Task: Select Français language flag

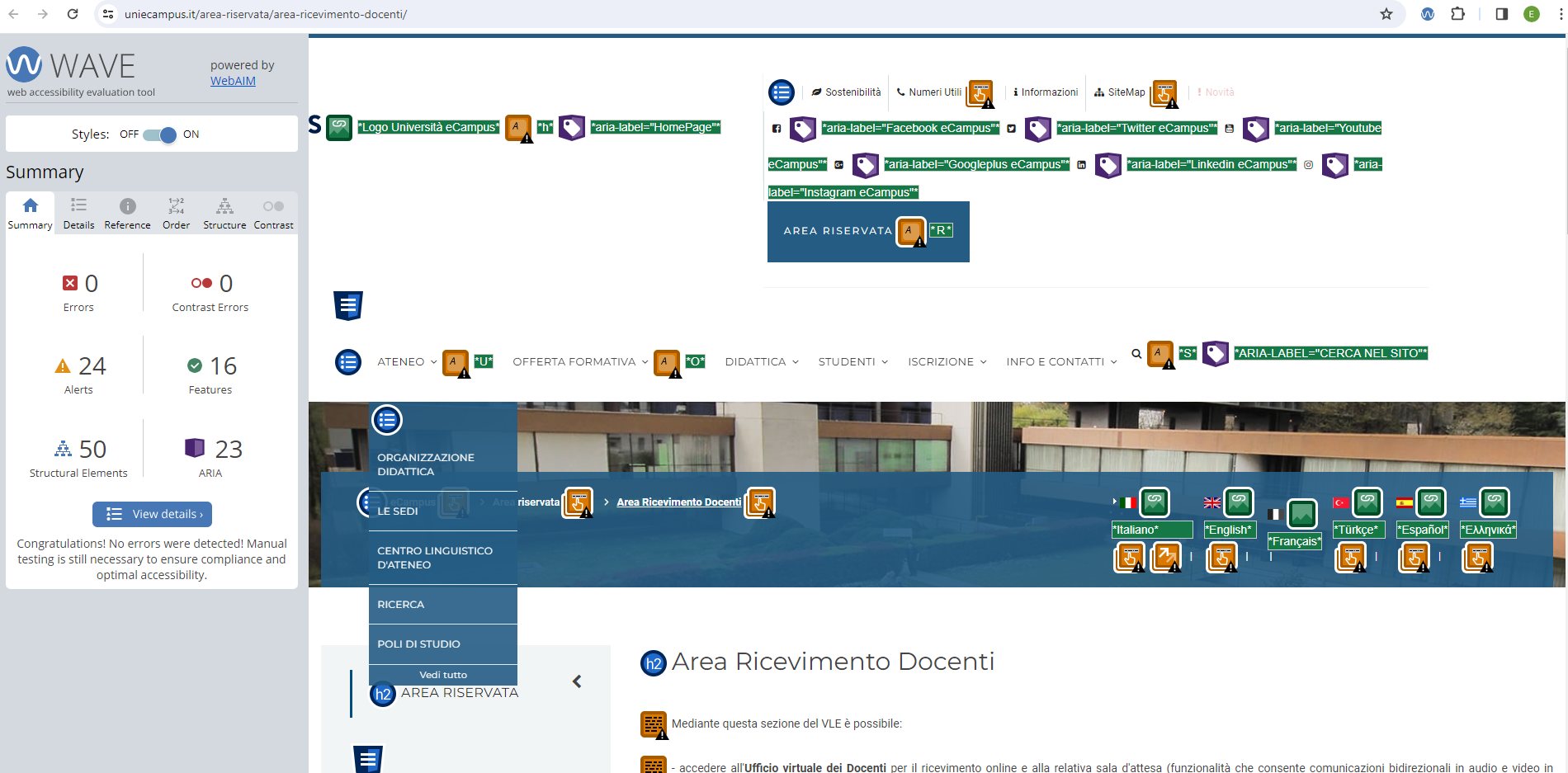Action: 1274,514
